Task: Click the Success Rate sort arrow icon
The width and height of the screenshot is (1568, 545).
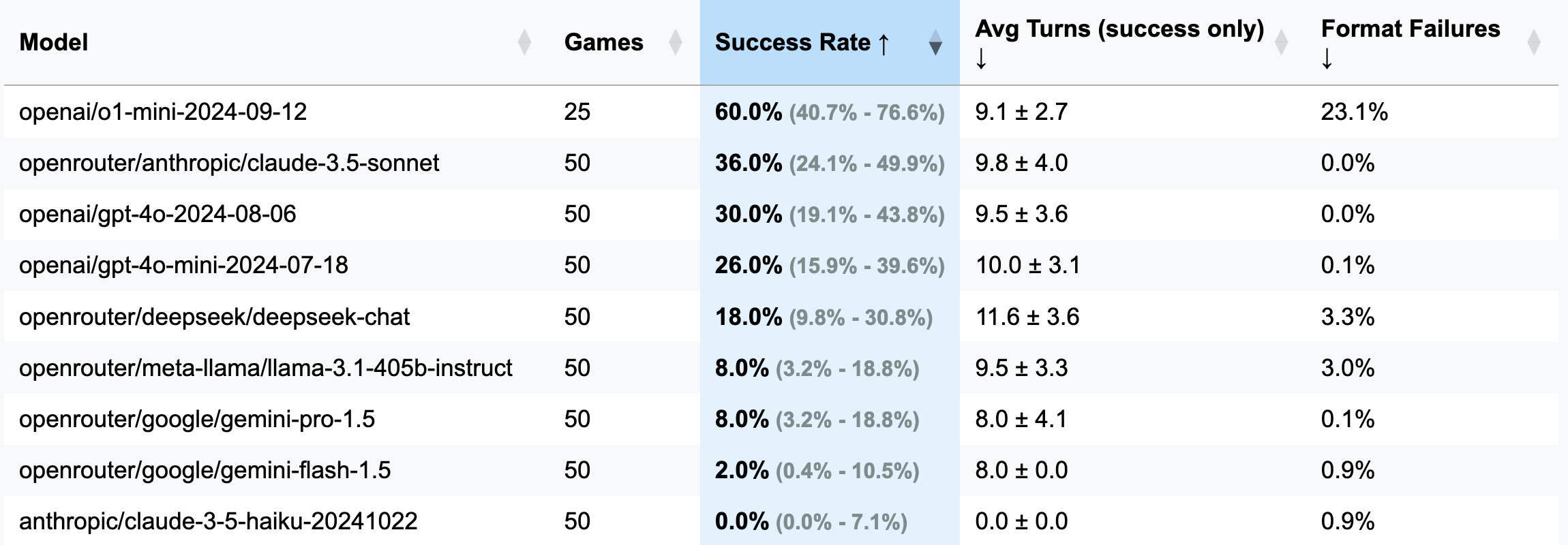Action: click(935, 42)
